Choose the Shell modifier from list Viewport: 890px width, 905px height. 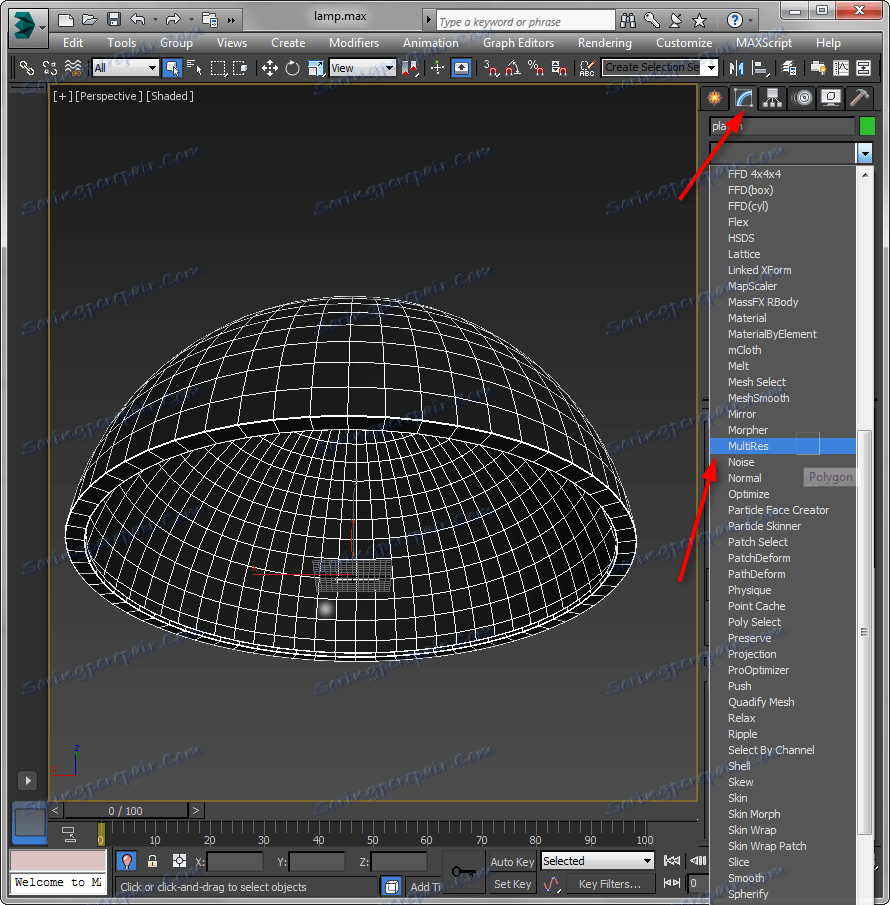pyautogui.click(x=739, y=766)
